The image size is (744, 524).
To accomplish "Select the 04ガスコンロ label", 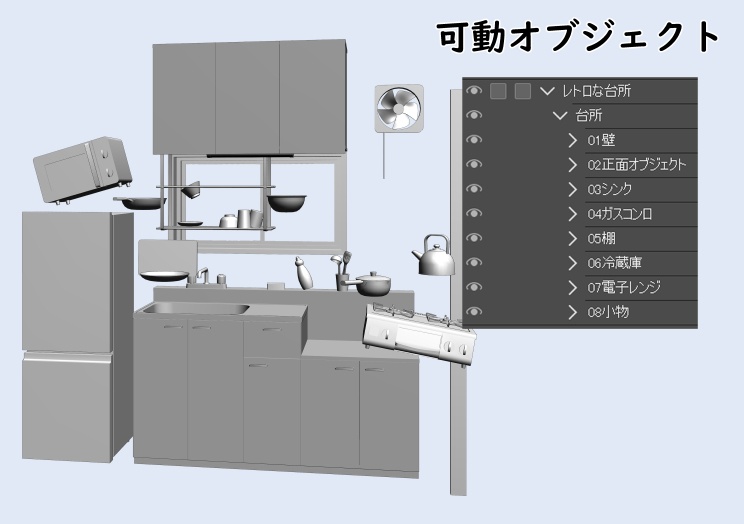I will pos(620,214).
